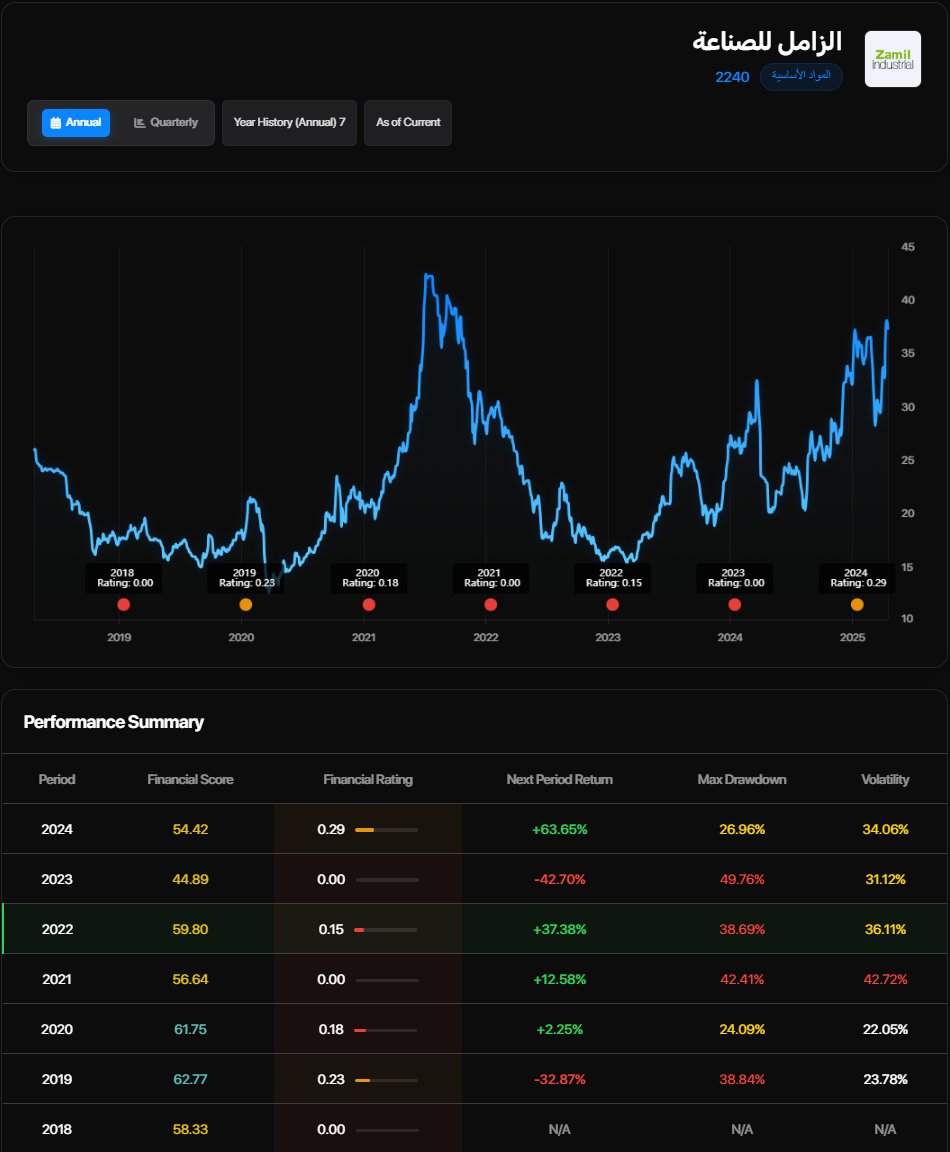This screenshot has height=1152, width=950.
Task: Click the next period return +37.38%
Action: point(559,929)
